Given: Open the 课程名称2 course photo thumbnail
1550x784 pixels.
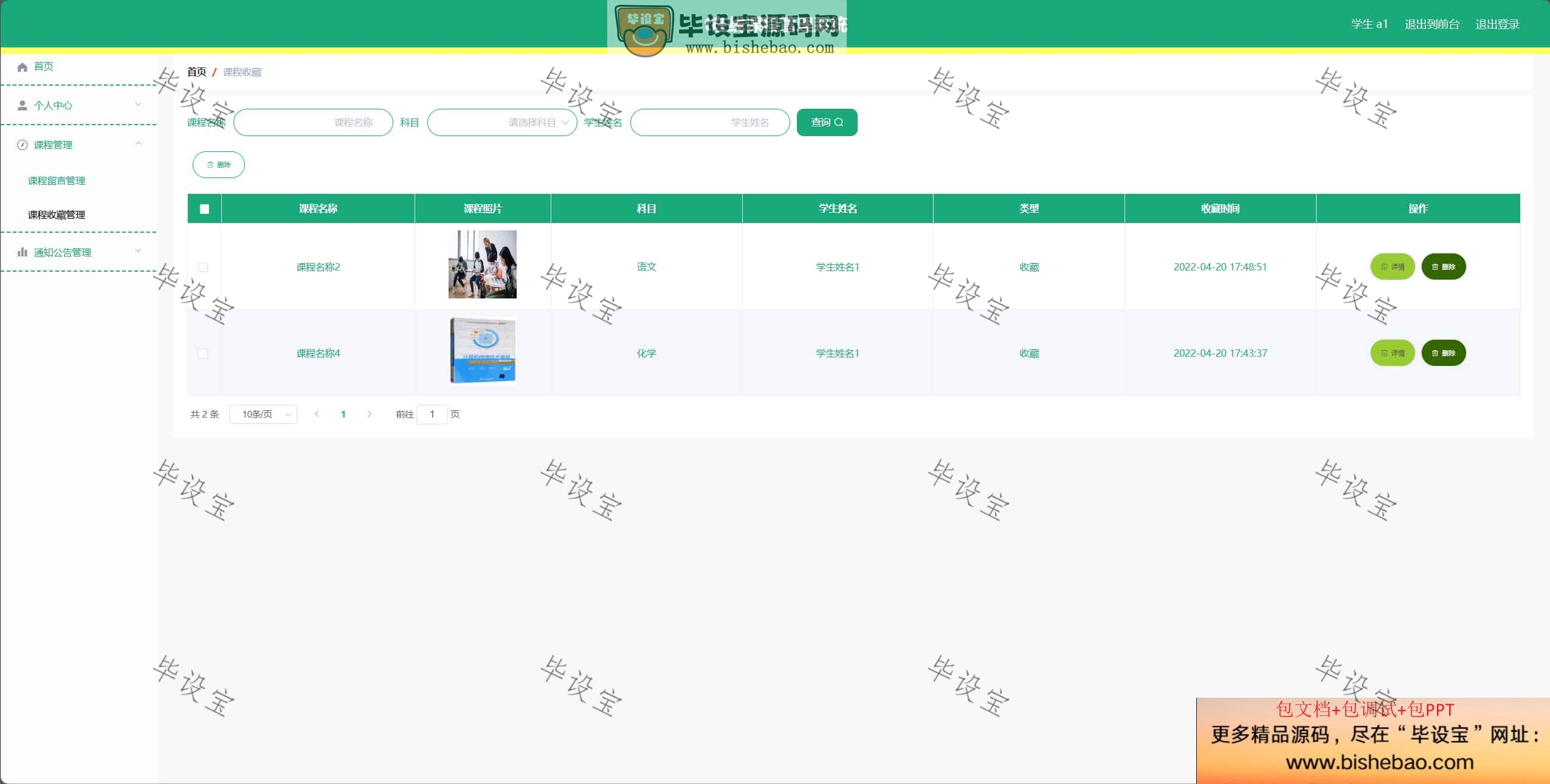Looking at the screenshot, I should [483, 264].
